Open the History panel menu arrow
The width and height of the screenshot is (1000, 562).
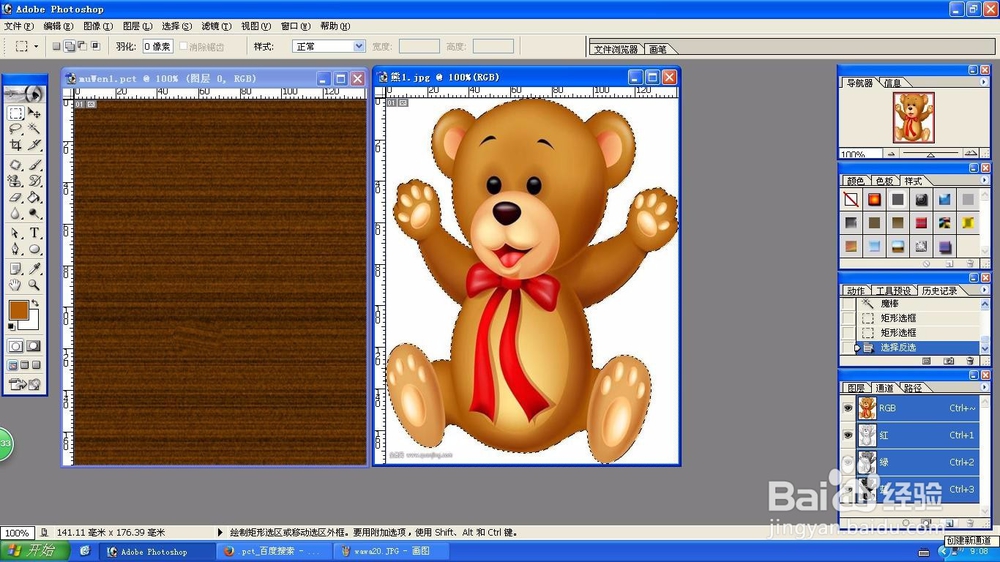pyautogui.click(x=983, y=290)
